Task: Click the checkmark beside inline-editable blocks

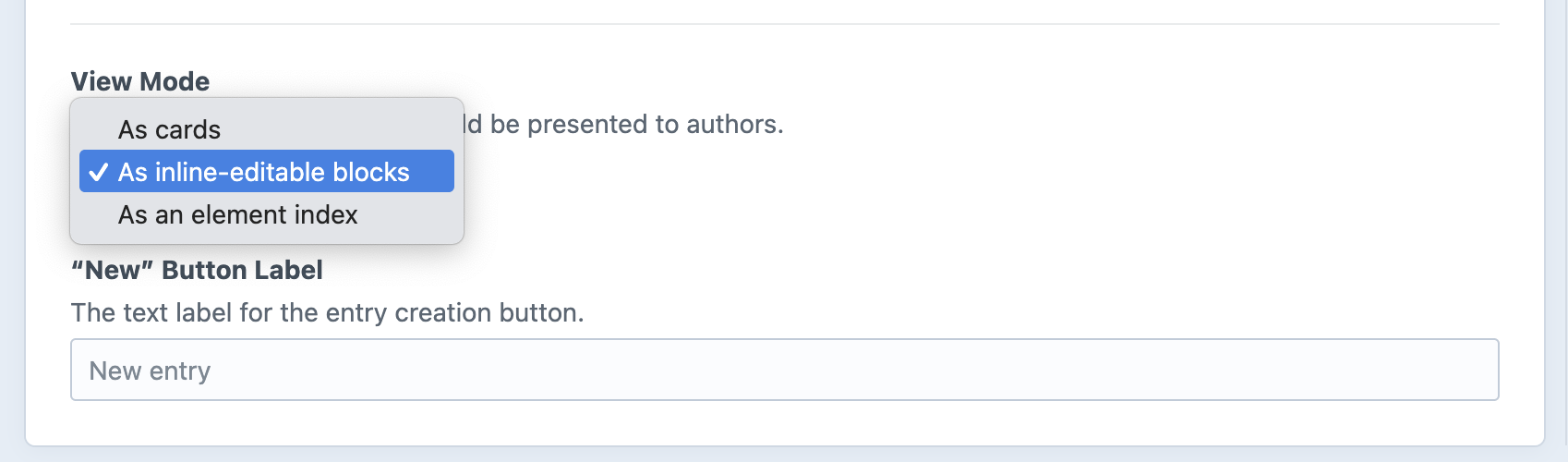Action: pos(98,173)
